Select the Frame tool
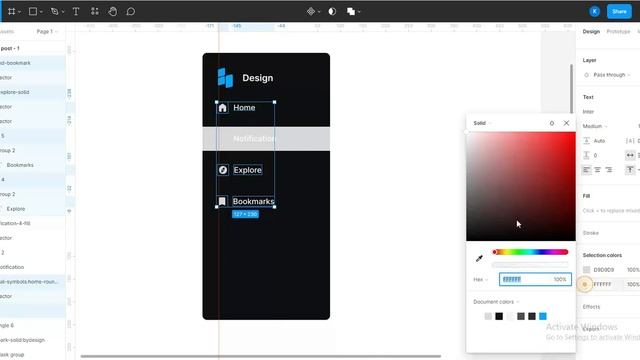The image size is (640, 360). tap(11, 11)
